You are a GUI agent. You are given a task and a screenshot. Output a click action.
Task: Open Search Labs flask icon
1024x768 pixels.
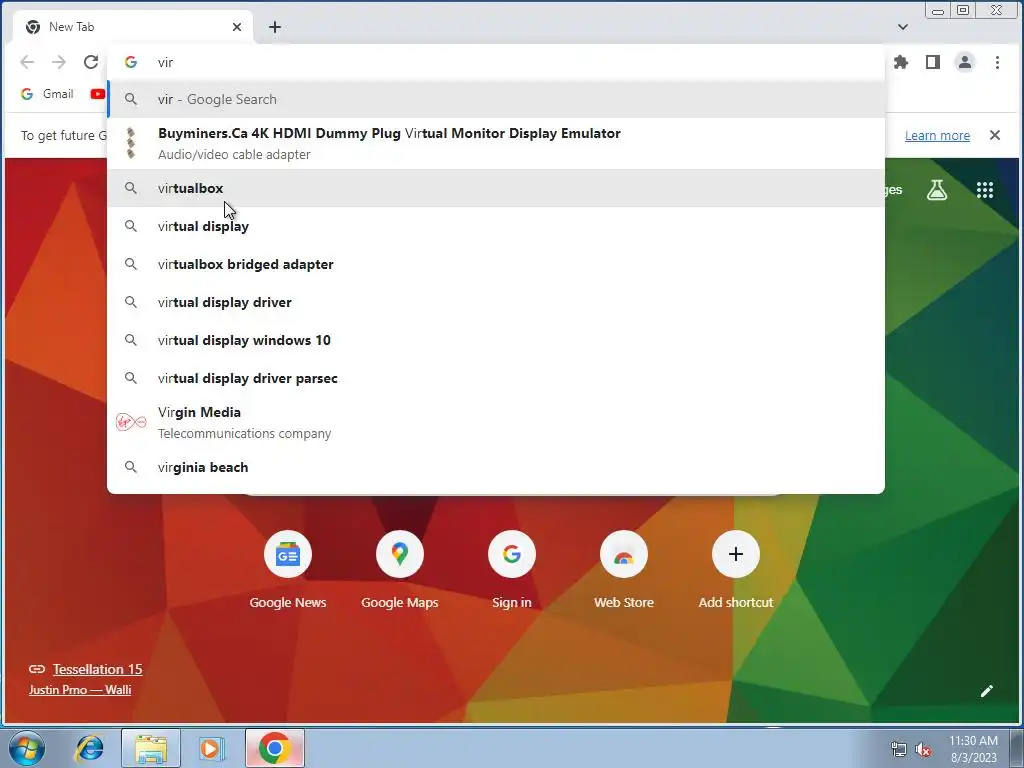click(936, 190)
